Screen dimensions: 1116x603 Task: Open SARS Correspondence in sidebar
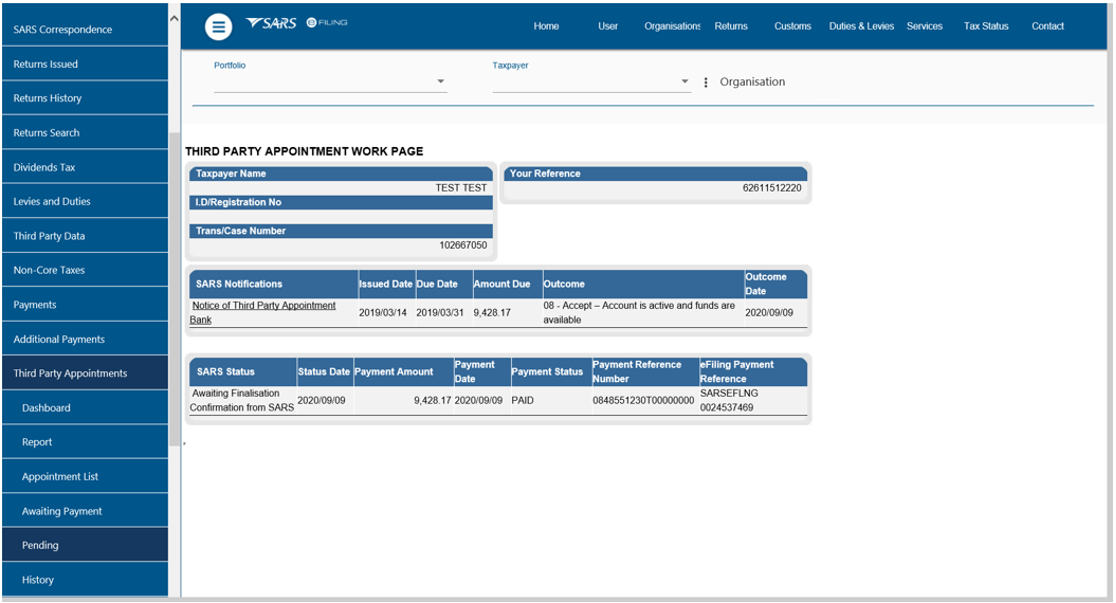[x=62, y=30]
